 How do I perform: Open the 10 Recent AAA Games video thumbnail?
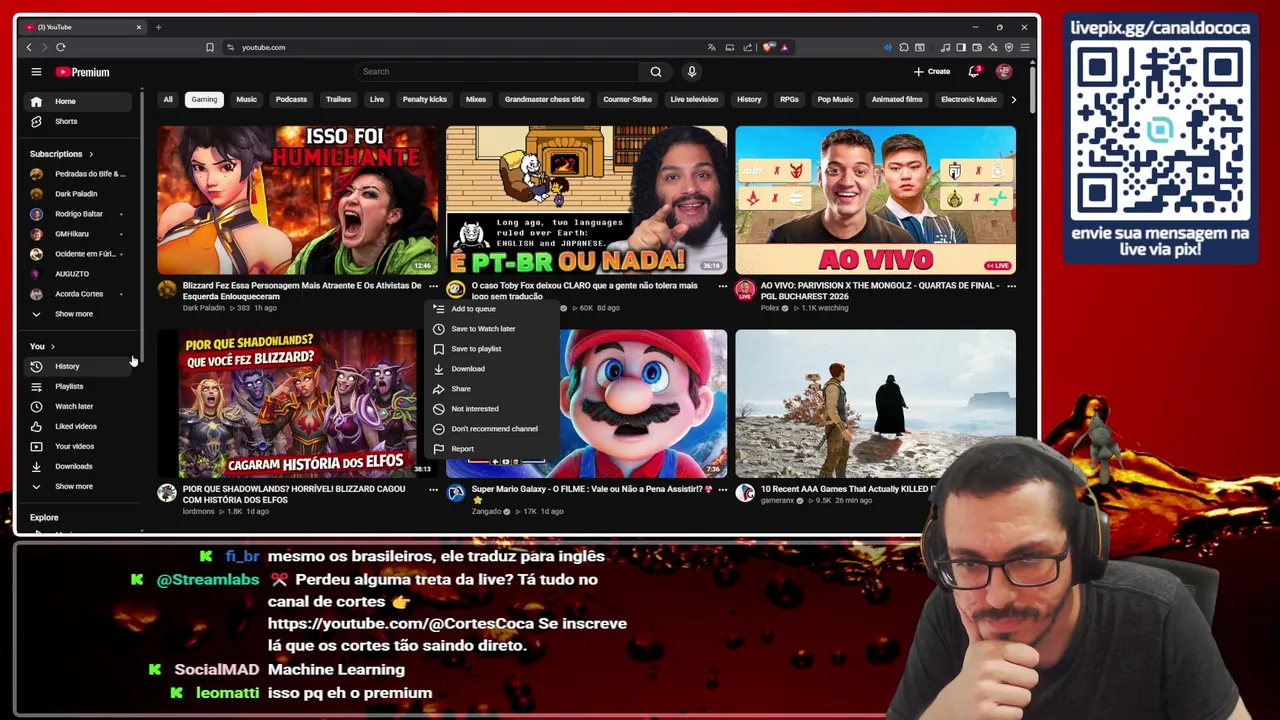coord(875,404)
